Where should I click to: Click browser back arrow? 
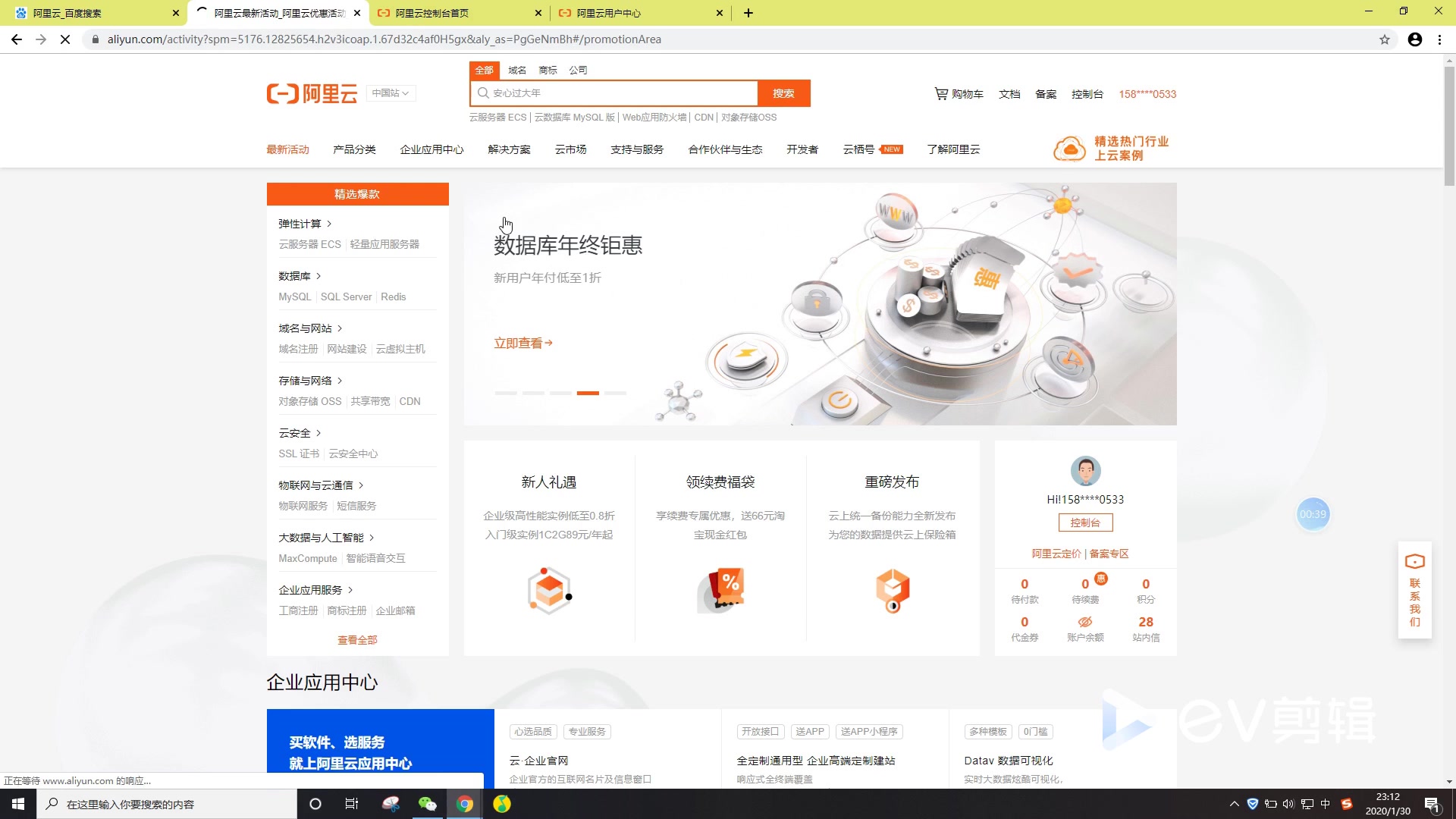[x=17, y=39]
